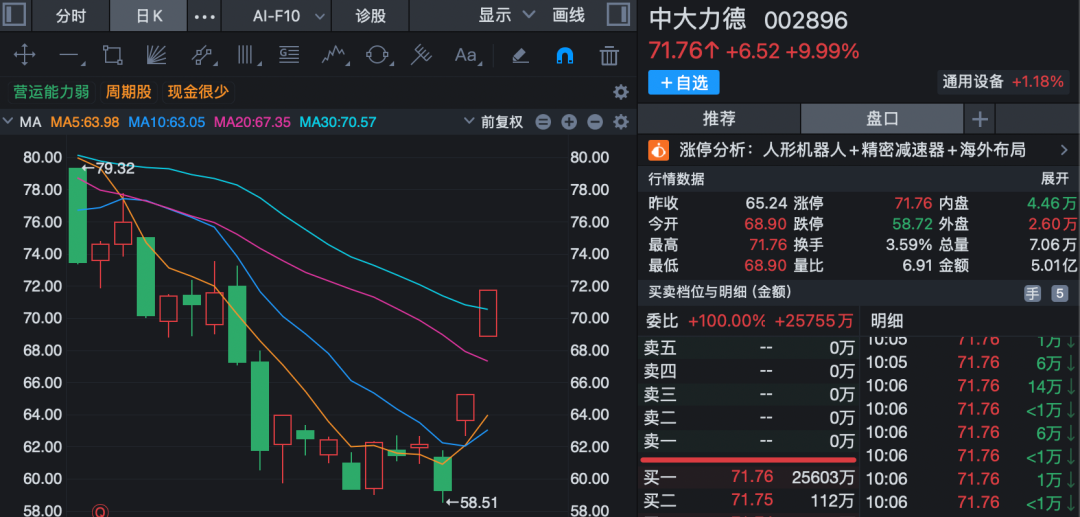The image size is (1080, 517).
Task: Open 涨停分析 details with right chevron
Action: coord(1063,149)
